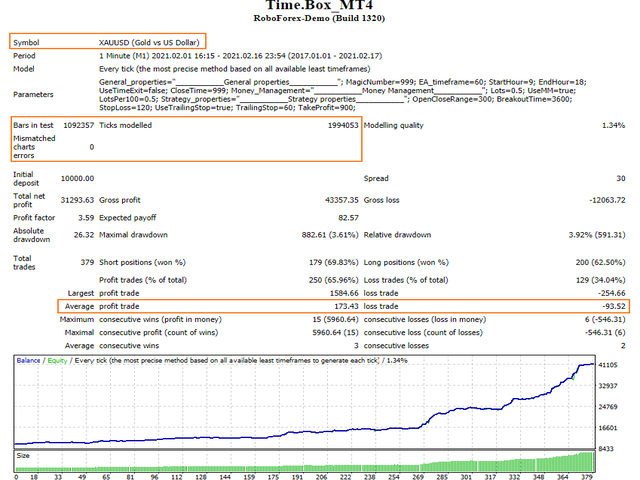Select Relative drawdown value 3.92% (591.31)
The height and width of the screenshot is (480, 640).
597,235
